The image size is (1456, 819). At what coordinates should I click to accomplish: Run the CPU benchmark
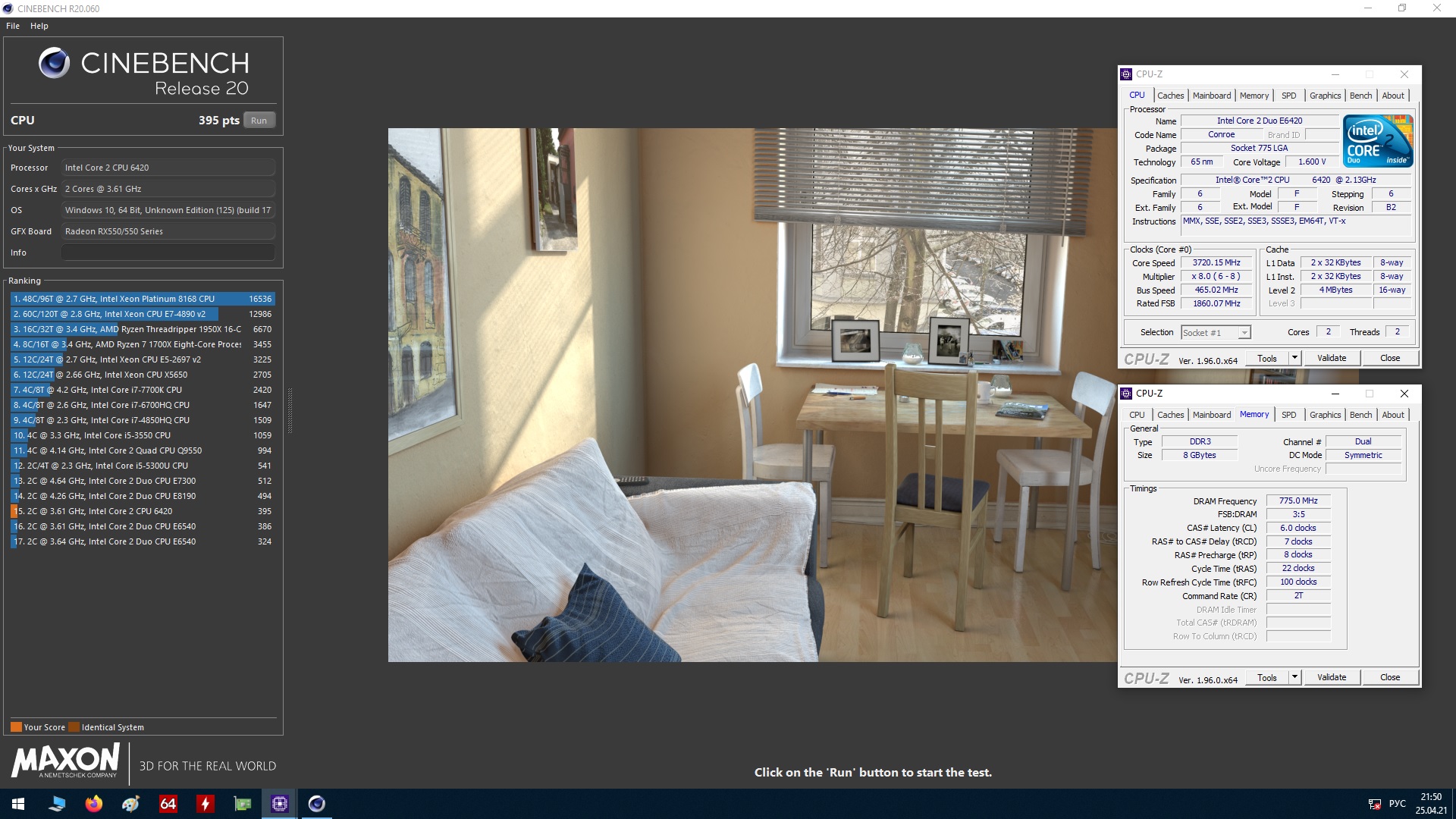point(259,121)
